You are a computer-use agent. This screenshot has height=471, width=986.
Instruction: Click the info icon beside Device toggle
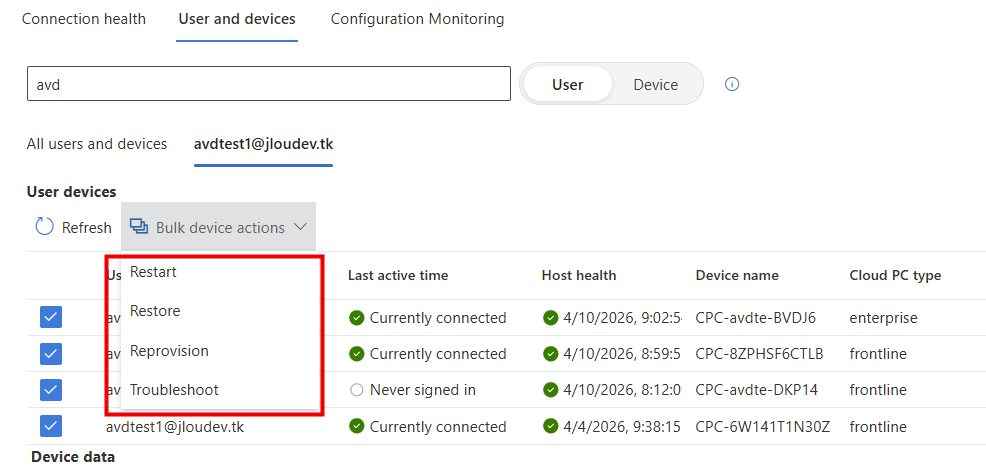click(x=732, y=84)
